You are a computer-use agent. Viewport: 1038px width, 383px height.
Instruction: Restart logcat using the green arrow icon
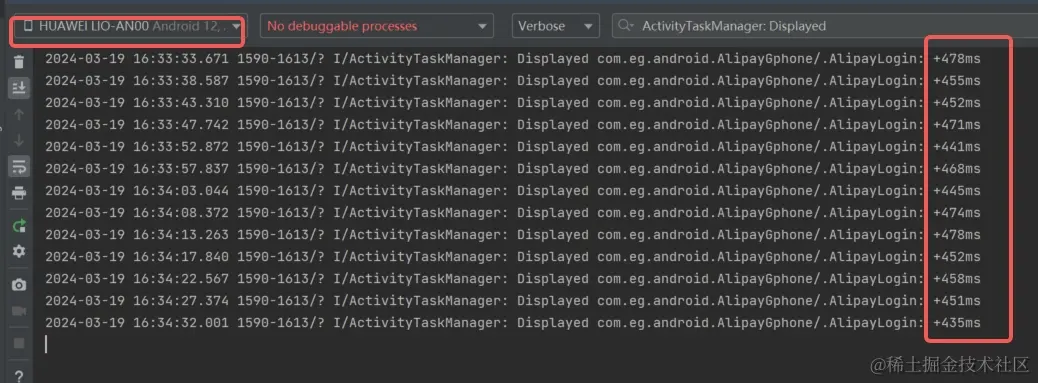pos(19,226)
